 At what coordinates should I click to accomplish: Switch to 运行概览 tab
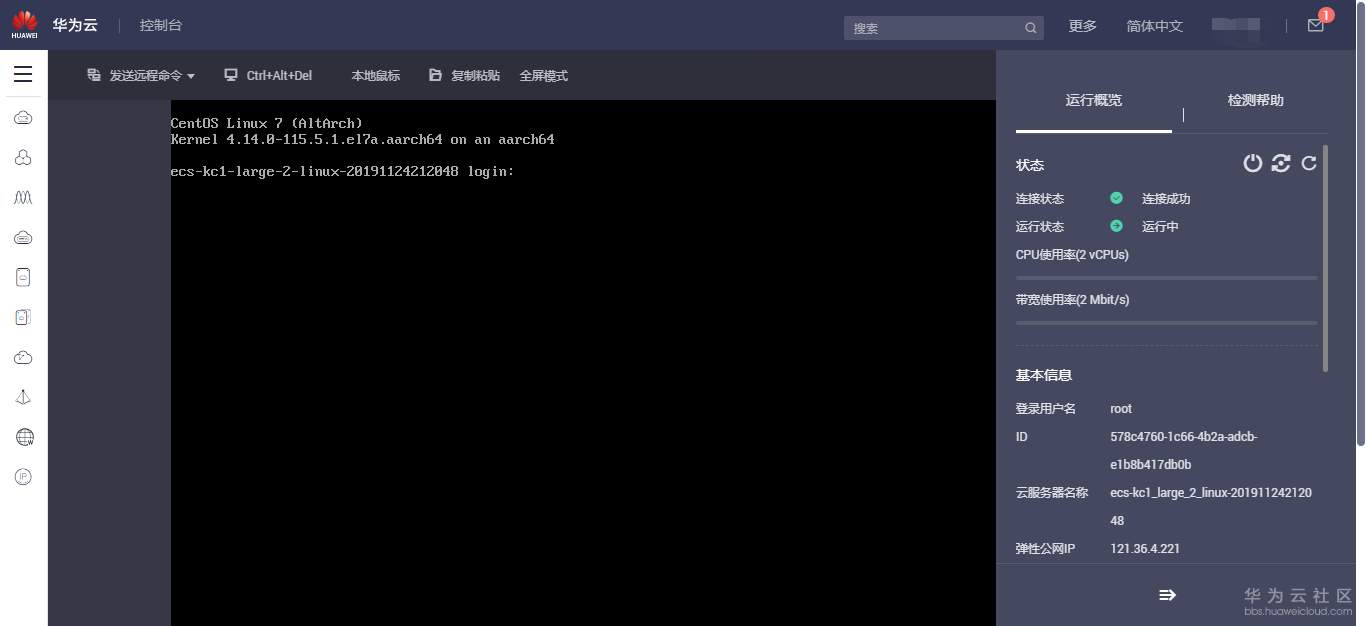[1094, 100]
